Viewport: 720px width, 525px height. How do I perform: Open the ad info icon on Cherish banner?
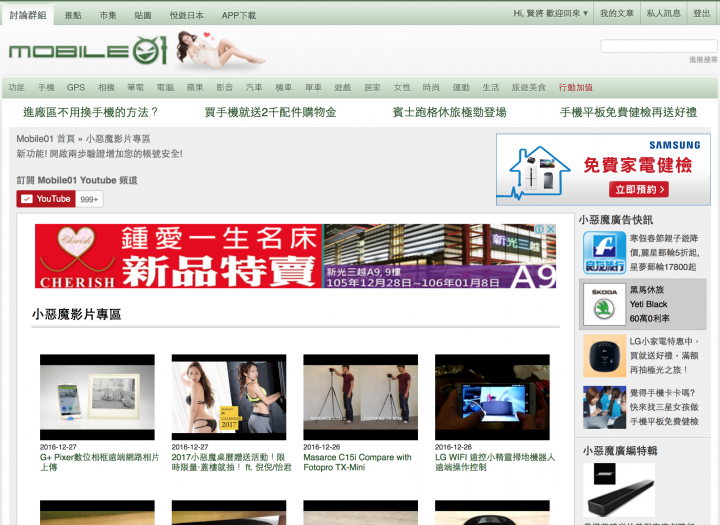[540, 229]
